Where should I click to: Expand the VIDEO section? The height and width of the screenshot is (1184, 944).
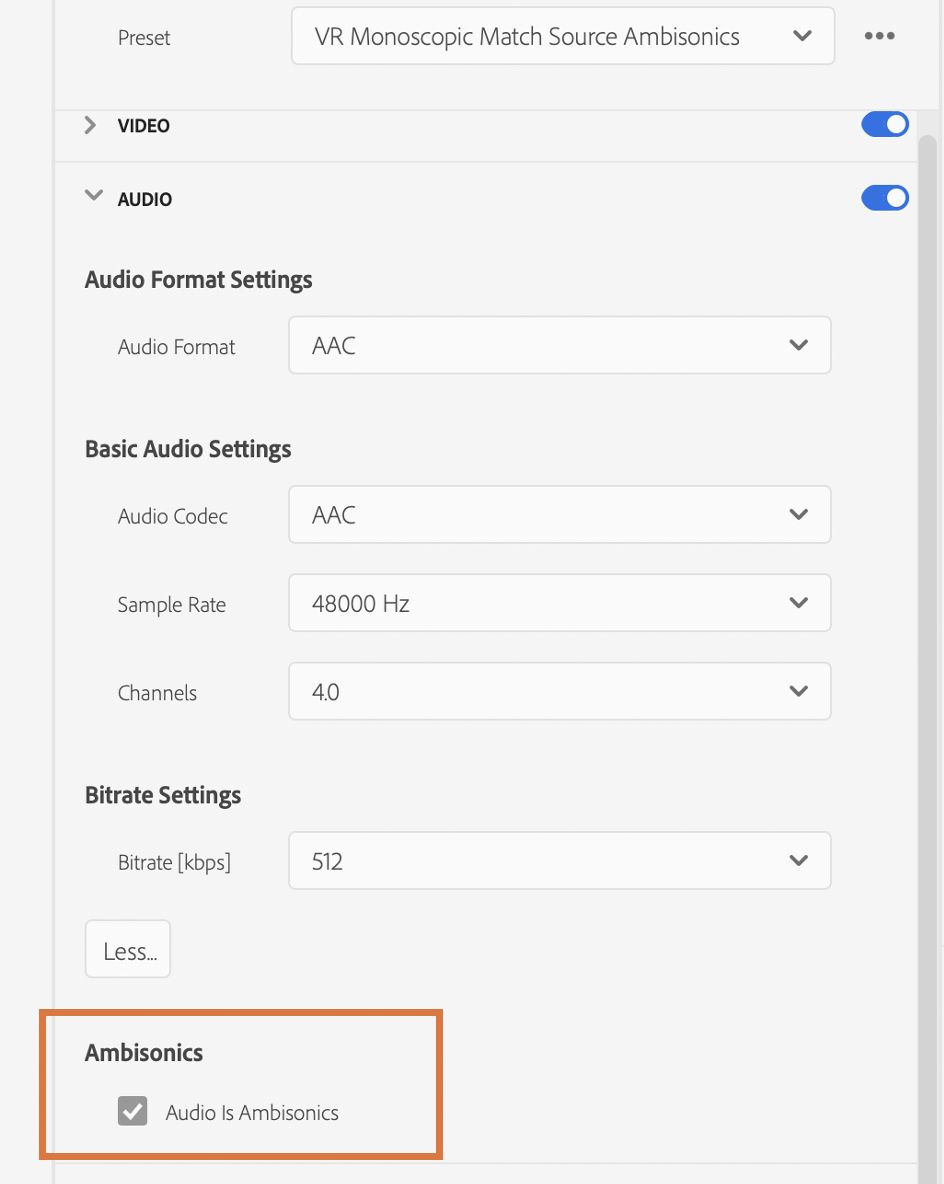[x=91, y=125]
